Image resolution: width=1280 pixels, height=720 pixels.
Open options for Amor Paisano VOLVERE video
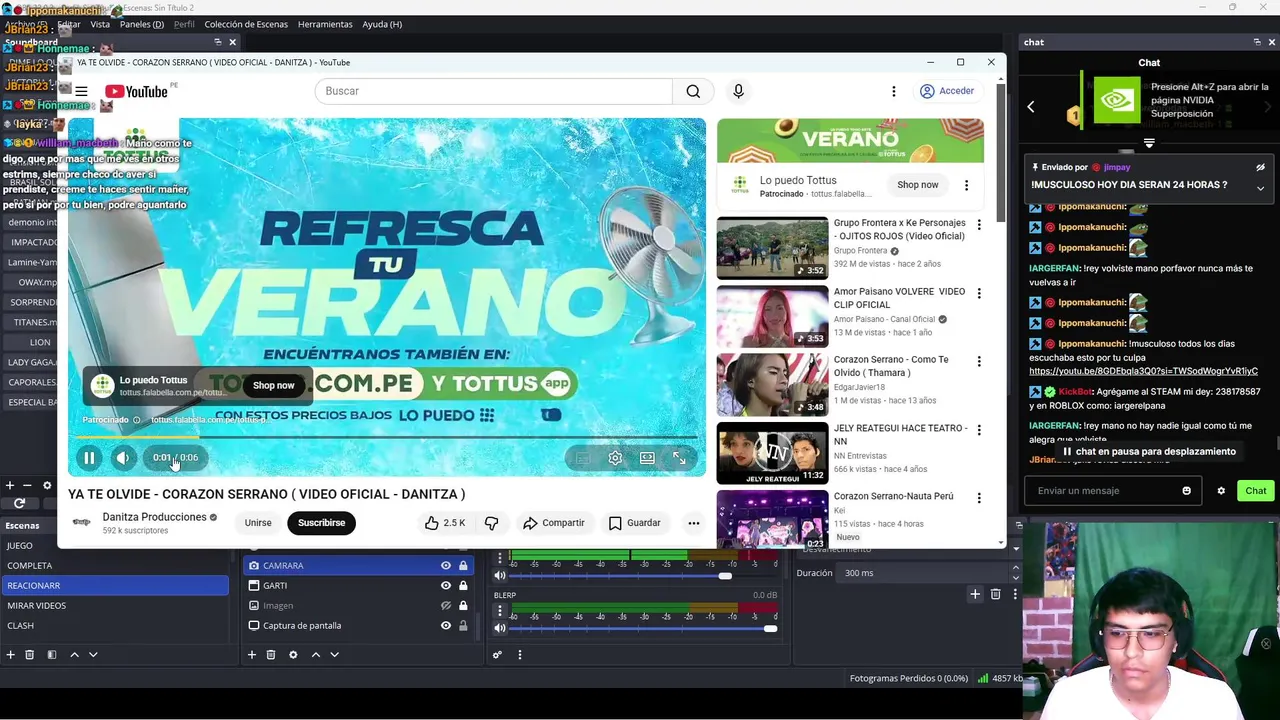[x=979, y=293]
